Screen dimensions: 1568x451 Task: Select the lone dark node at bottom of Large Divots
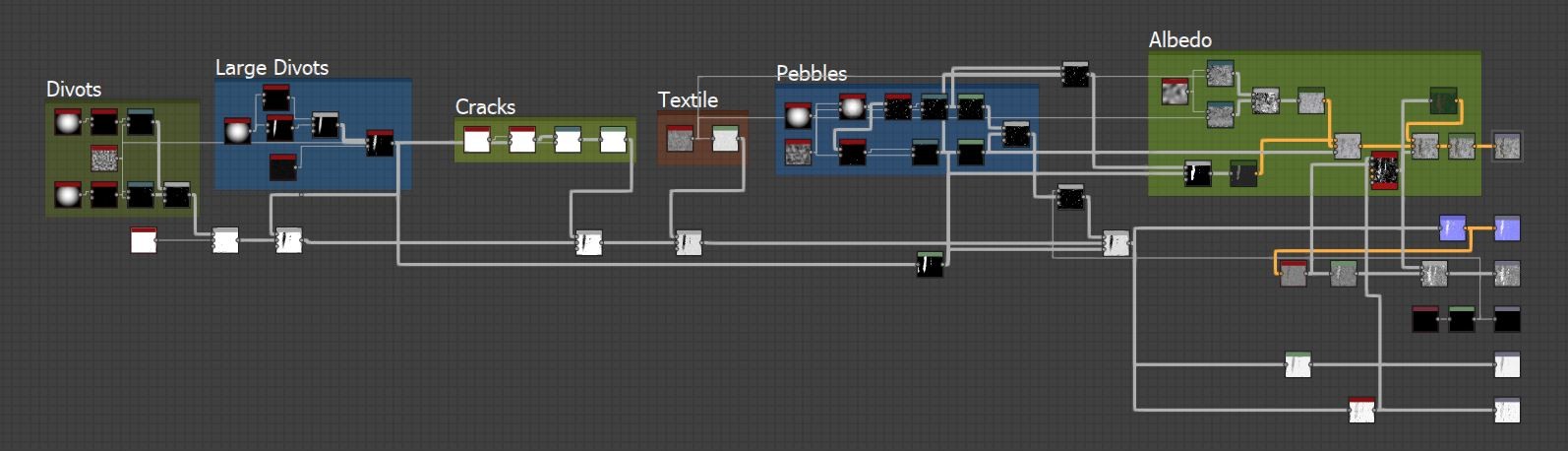[x=283, y=167]
